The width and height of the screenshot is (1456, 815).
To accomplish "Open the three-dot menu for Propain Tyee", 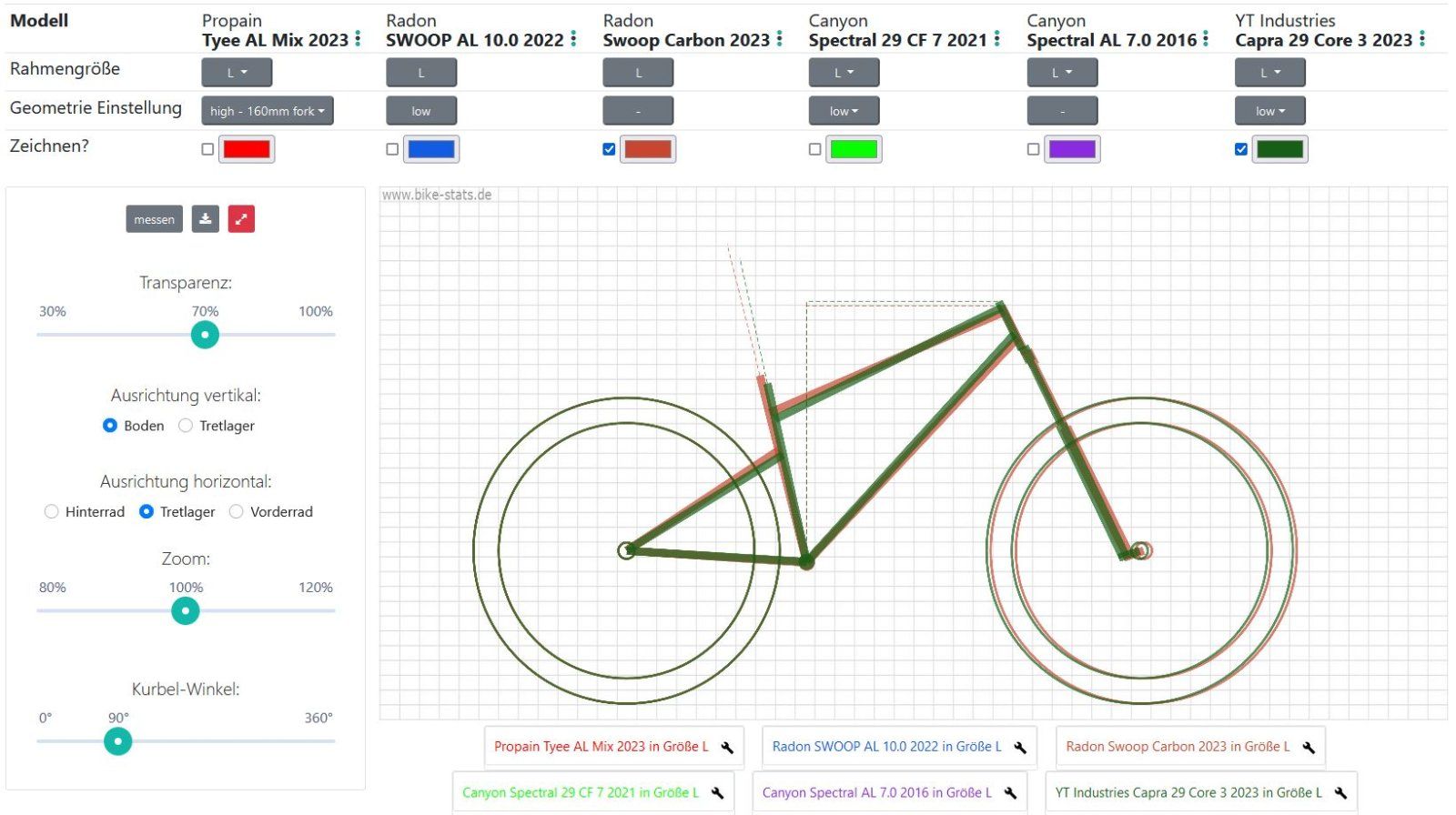I will coord(358,39).
